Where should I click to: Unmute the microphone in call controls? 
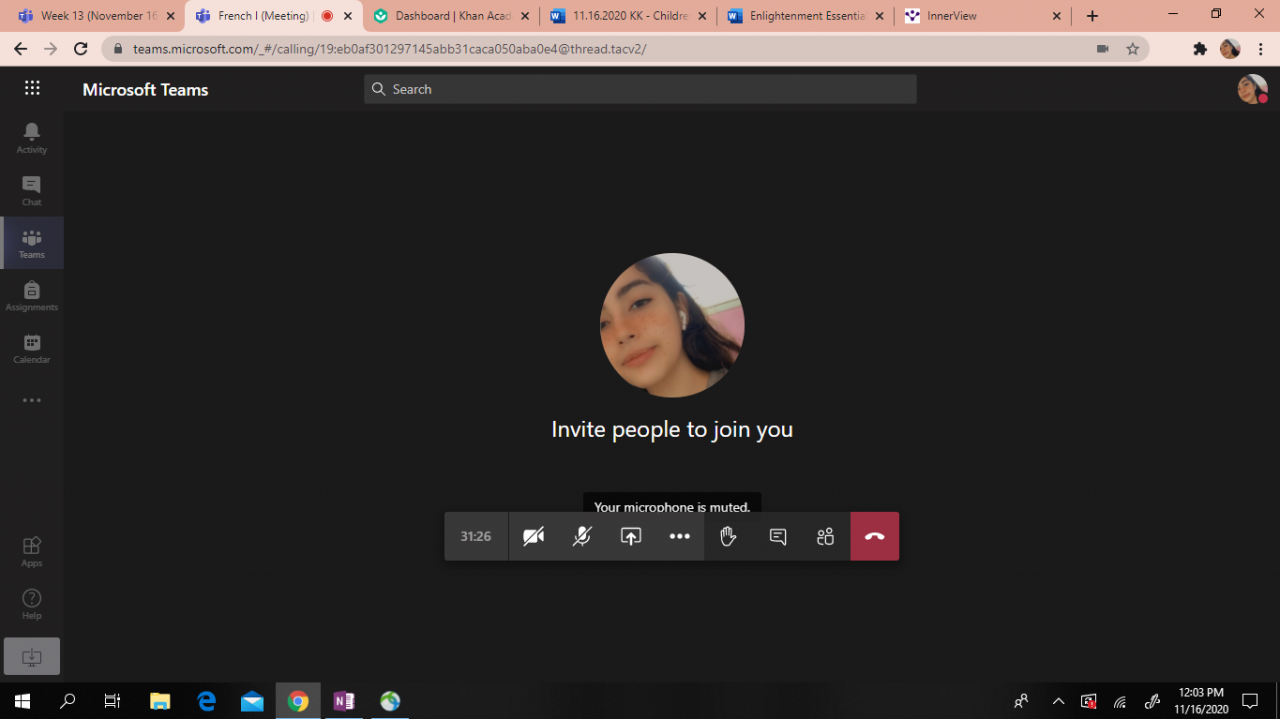[582, 536]
